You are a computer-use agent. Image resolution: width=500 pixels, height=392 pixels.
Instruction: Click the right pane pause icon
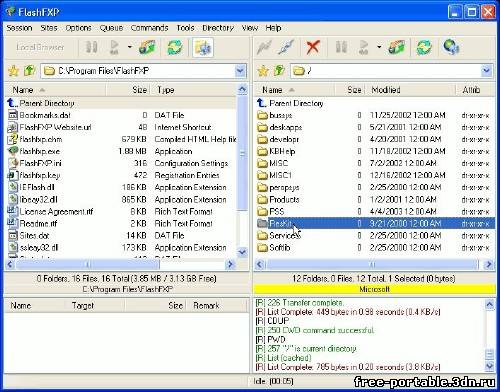pyautogui.click(x=341, y=47)
